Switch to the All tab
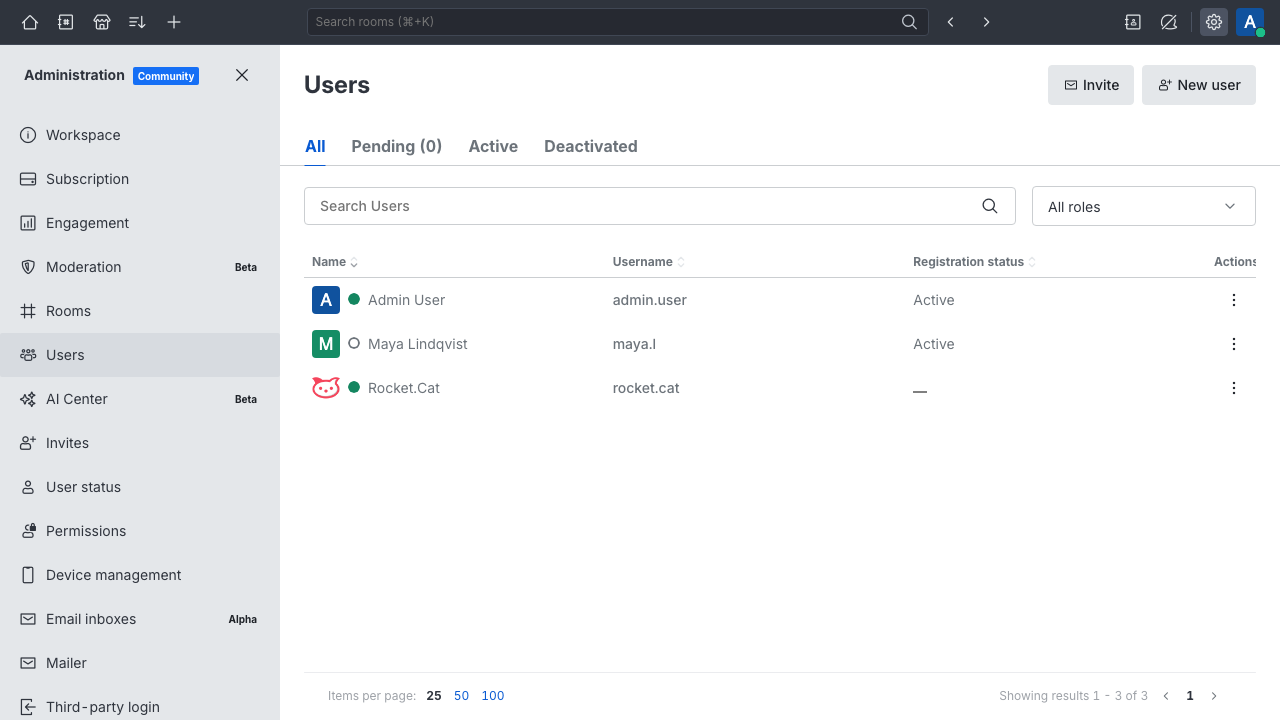Viewport: 1280px width, 720px height. point(315,146)
